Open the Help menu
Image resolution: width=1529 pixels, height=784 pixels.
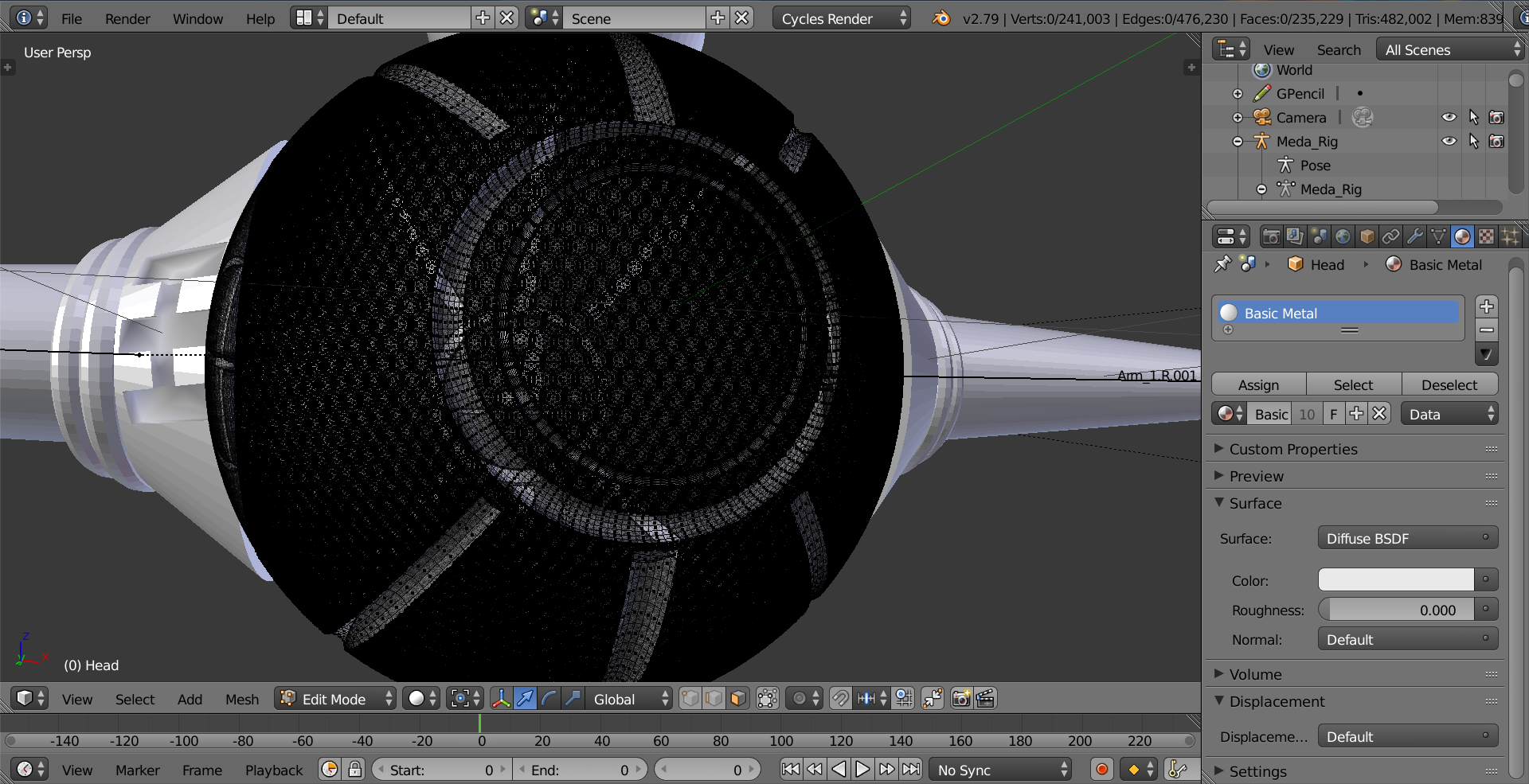pos(260,18)
